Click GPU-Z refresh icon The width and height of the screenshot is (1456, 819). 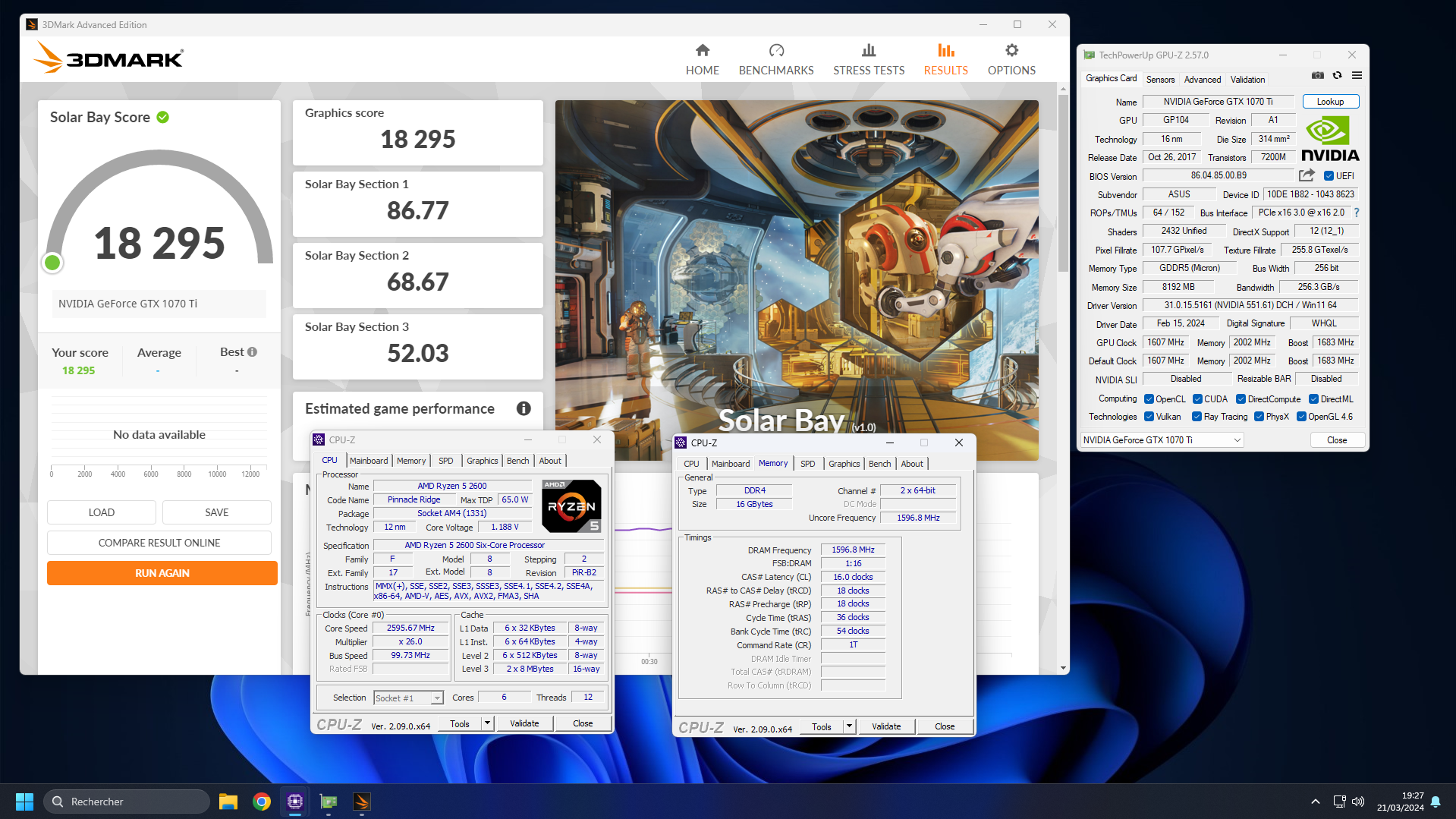(x=1338, y=75)
